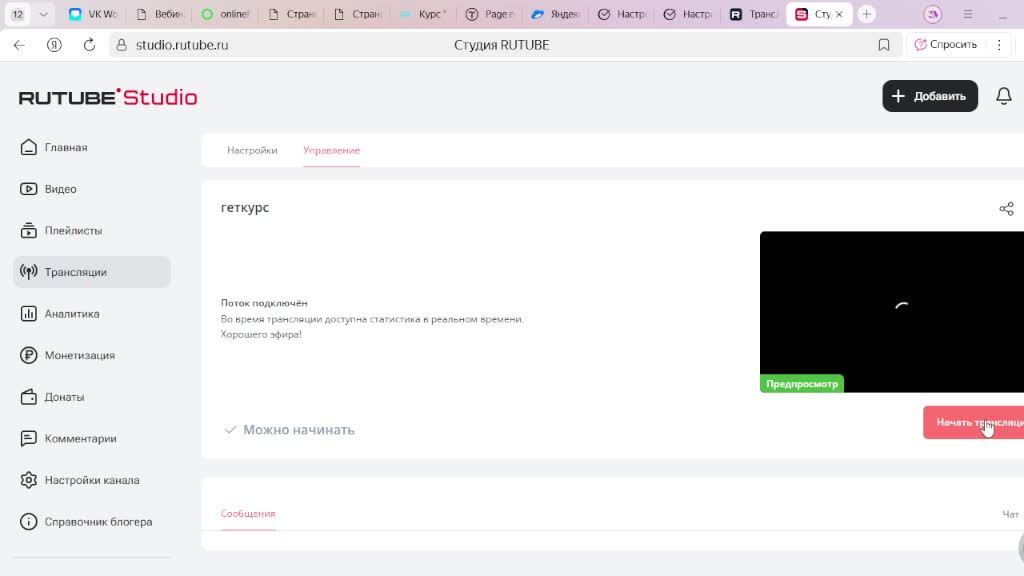The image size is (1024, 576).
Task: Switch to Настройки tab
Action: 252,150
